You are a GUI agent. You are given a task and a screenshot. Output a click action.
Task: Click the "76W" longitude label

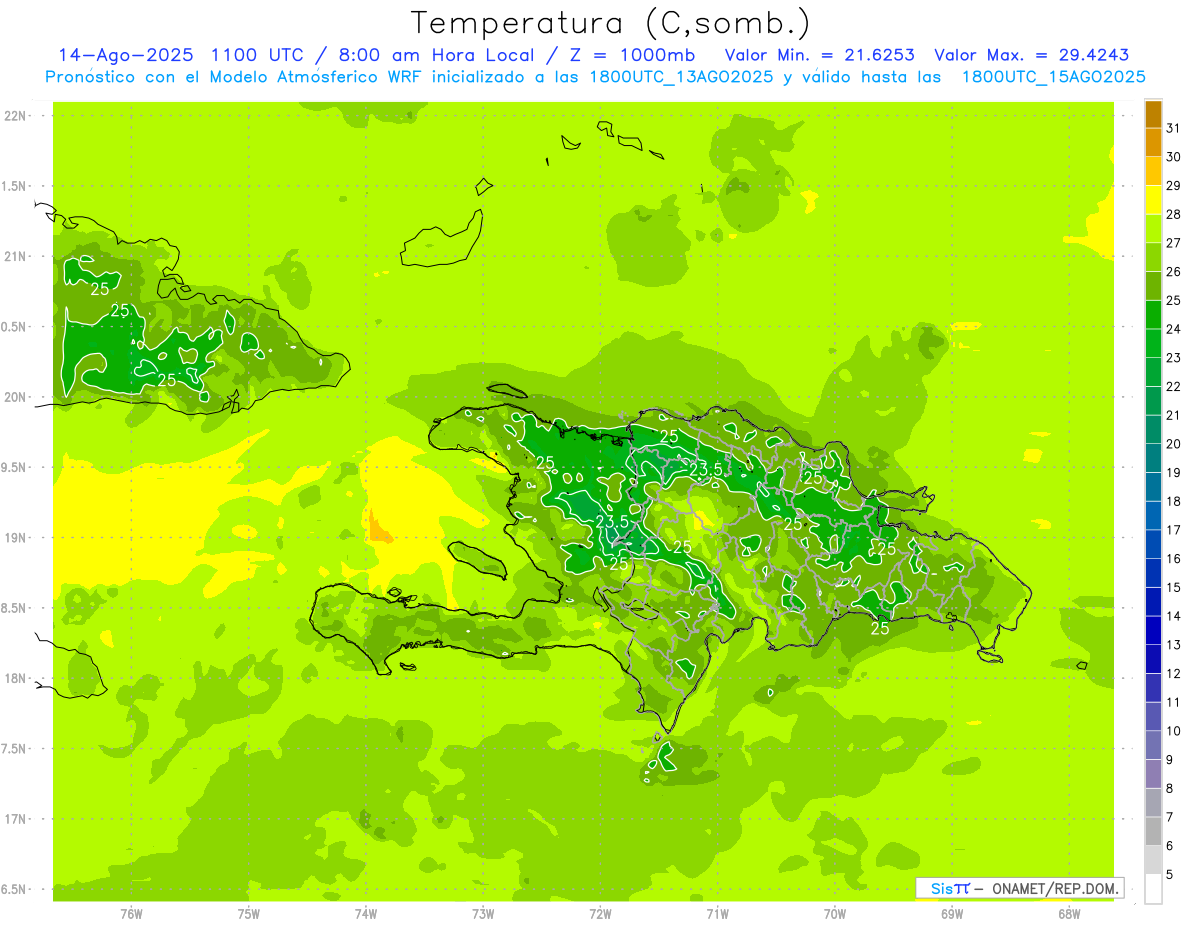[131, 913]
